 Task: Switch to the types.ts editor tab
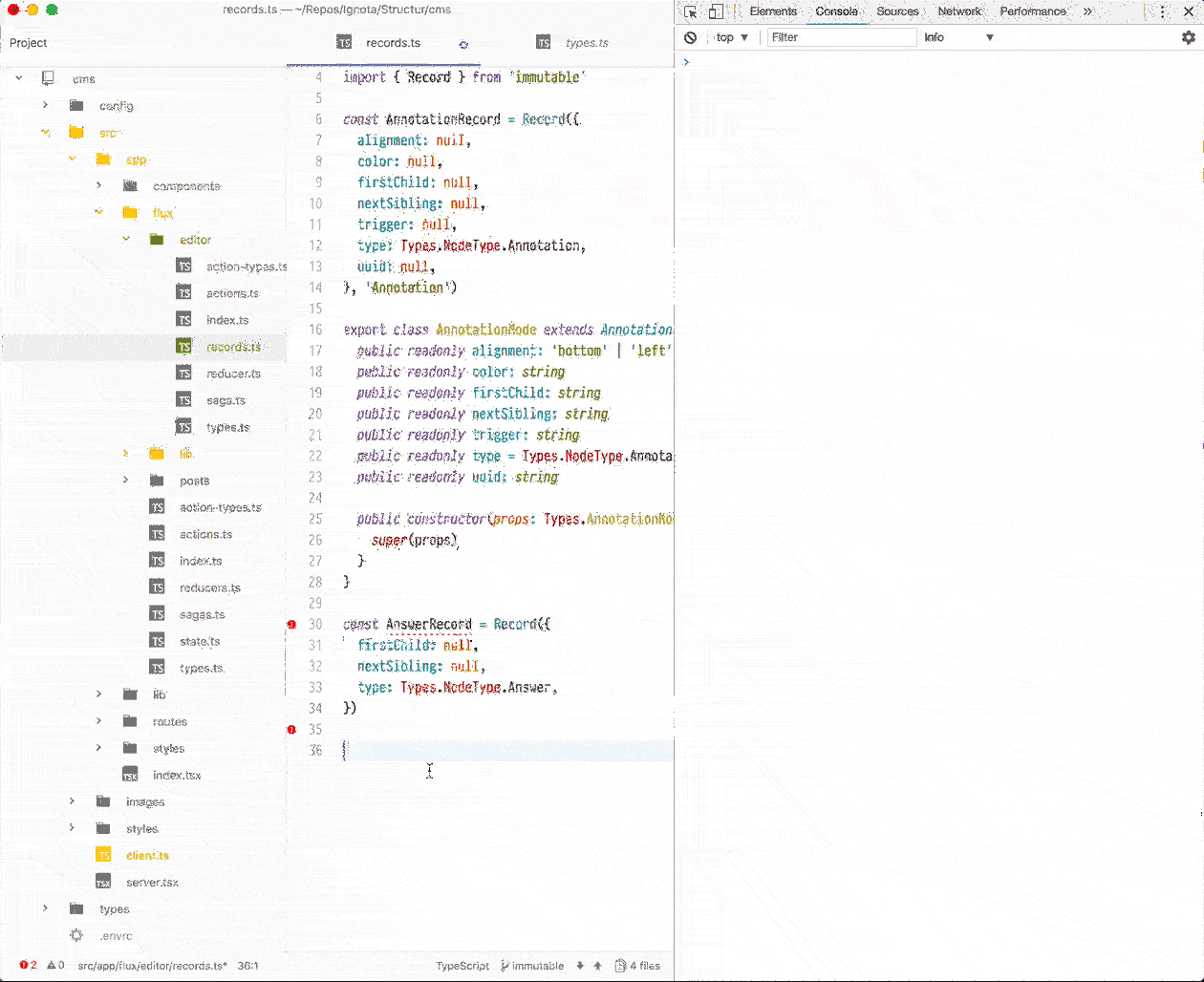[587, 42]
